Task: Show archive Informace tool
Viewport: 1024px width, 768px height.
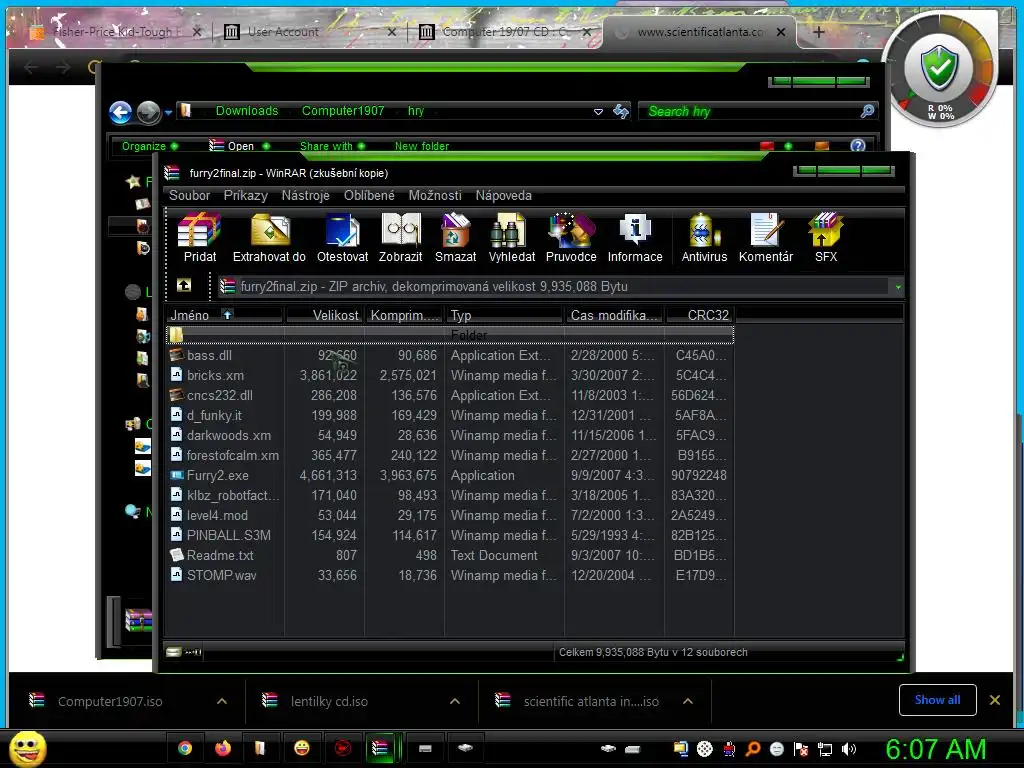Action: 635,238
